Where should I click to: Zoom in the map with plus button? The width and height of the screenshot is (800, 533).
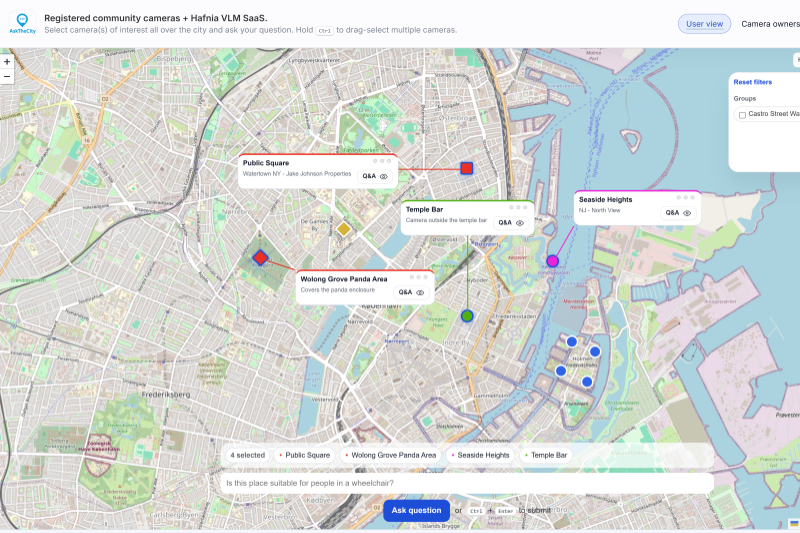pyautogui.click(x=7, y=61)
